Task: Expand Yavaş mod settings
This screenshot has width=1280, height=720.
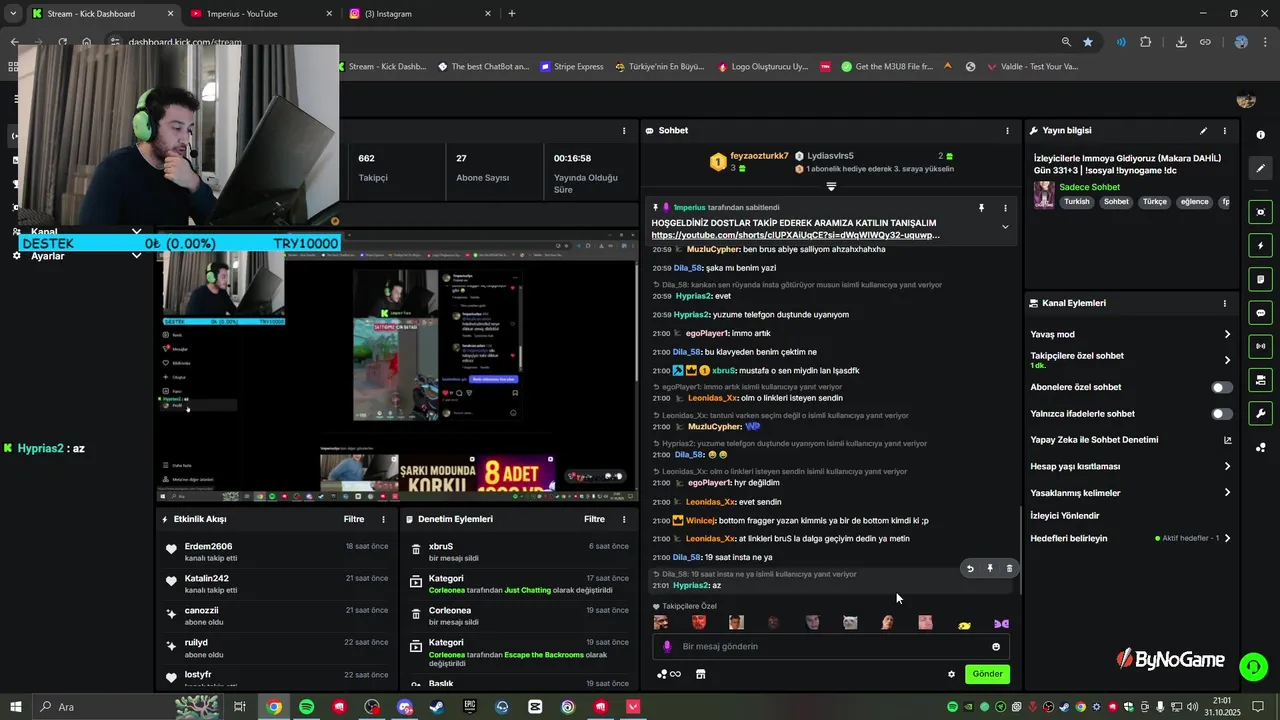Action: pyautogui.click(x=1227, y=334)
